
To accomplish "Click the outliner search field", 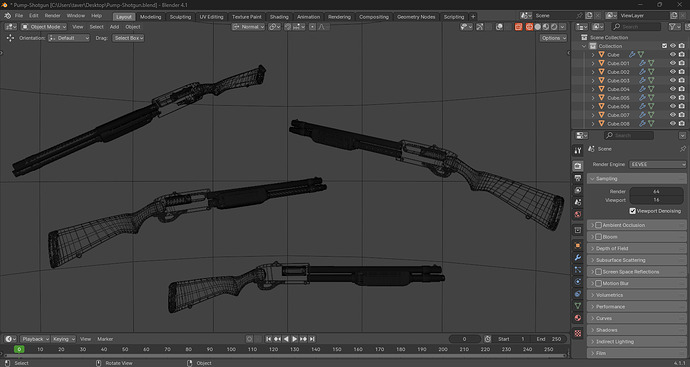I will coord(635,27).
